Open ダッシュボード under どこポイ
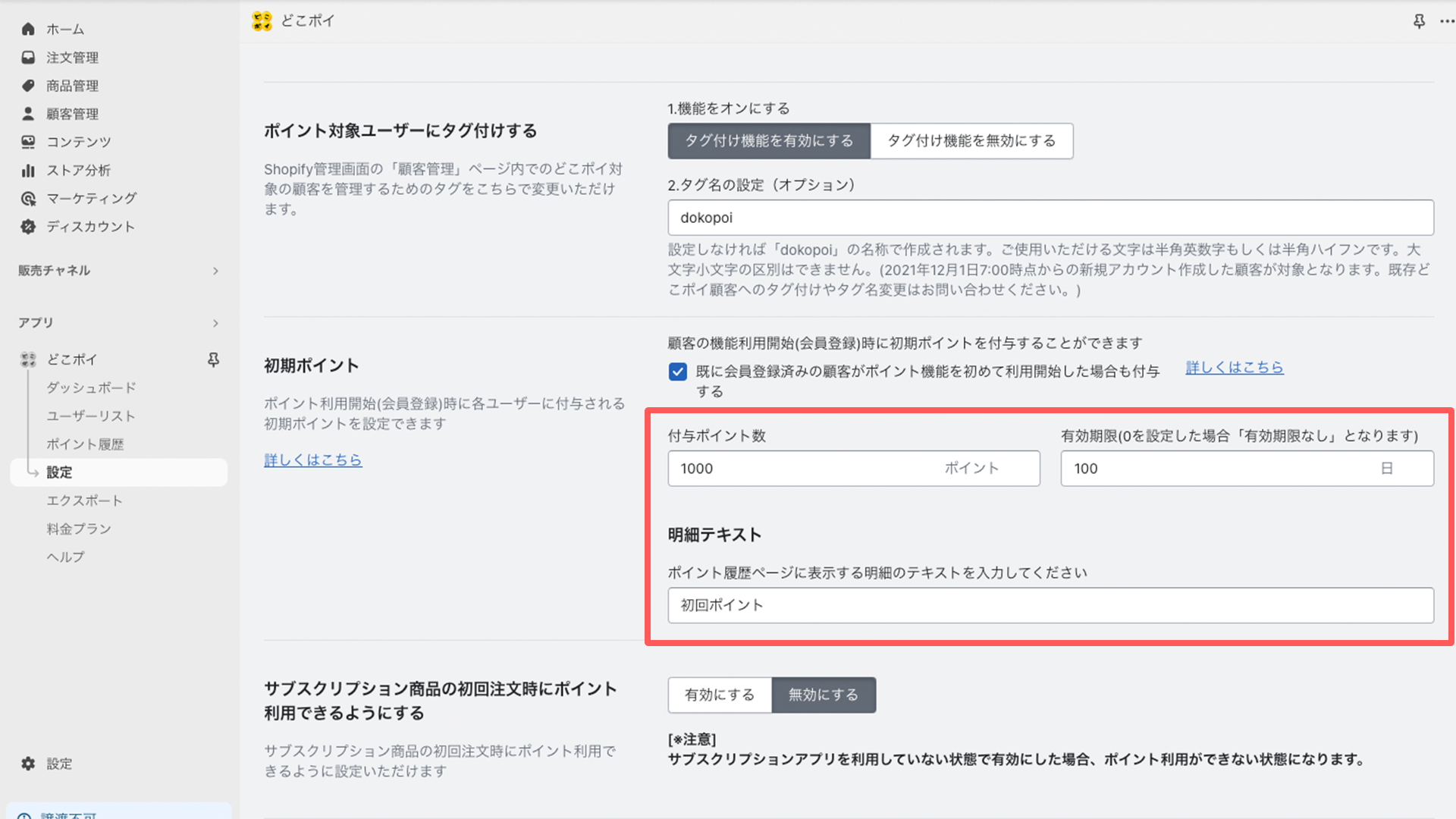 point(91,388)
